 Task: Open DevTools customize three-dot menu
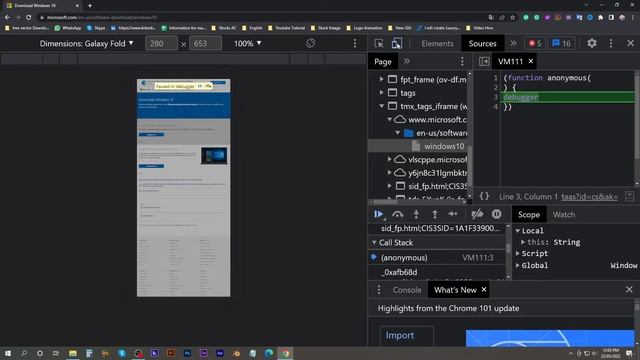click(x=611, y=43)
